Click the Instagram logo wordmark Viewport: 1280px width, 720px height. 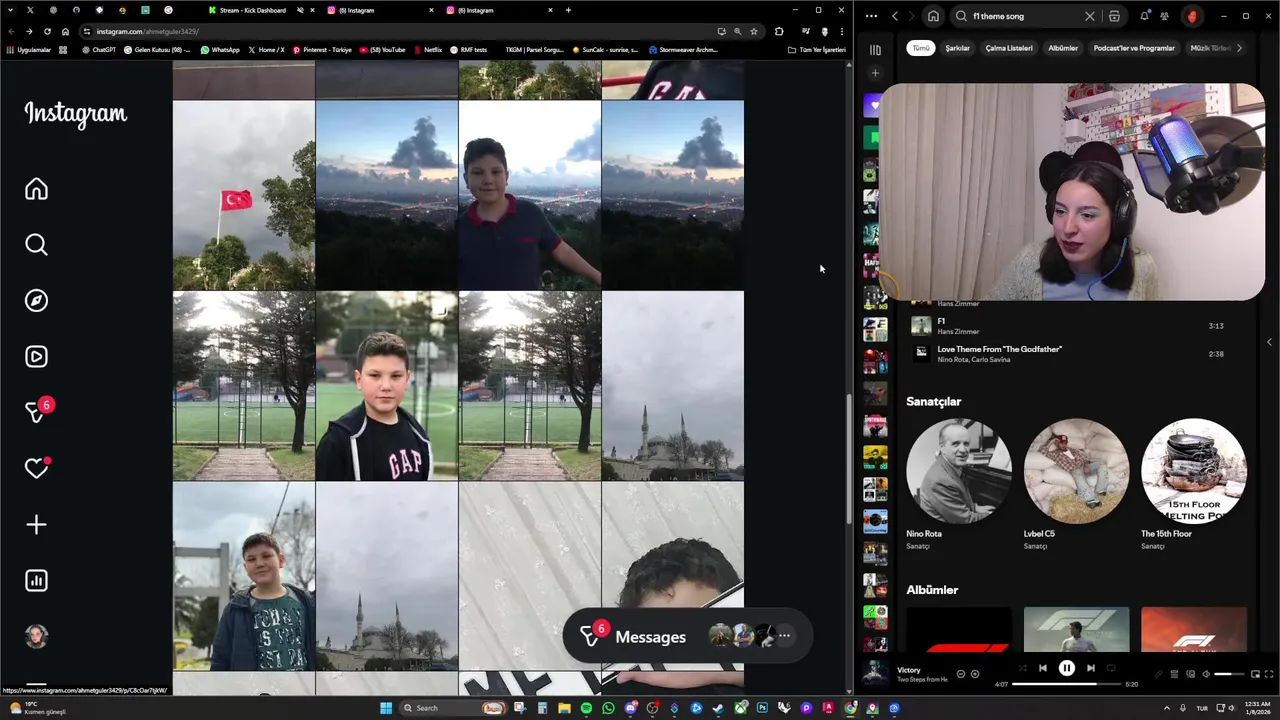[x=75, y=114]
